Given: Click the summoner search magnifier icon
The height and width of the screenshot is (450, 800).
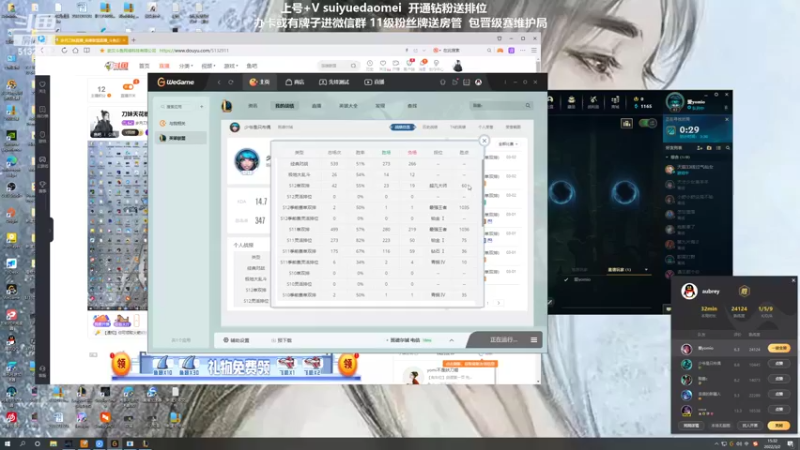Looking at the screenshot, I should click(528, 106).
